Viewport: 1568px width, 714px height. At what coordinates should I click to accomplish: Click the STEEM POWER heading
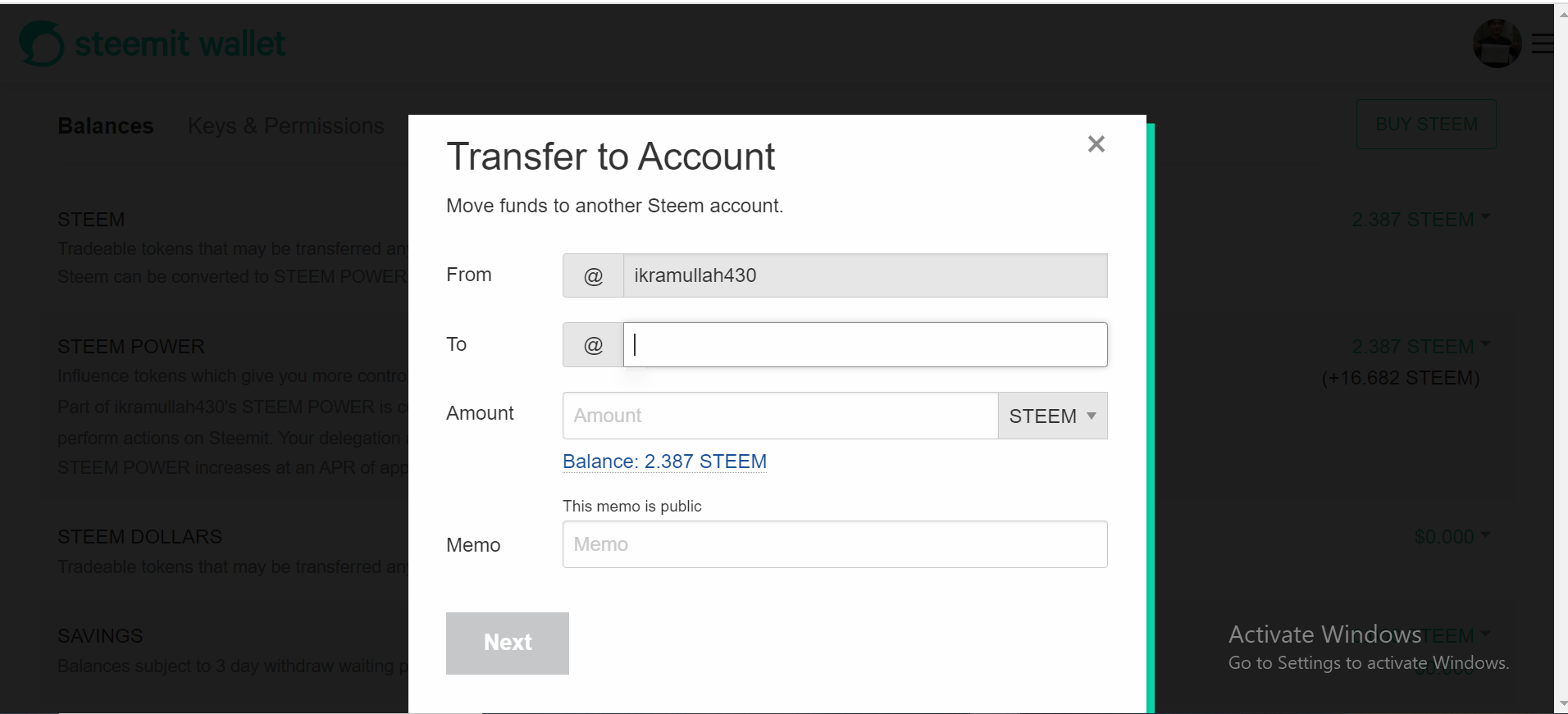131,347
